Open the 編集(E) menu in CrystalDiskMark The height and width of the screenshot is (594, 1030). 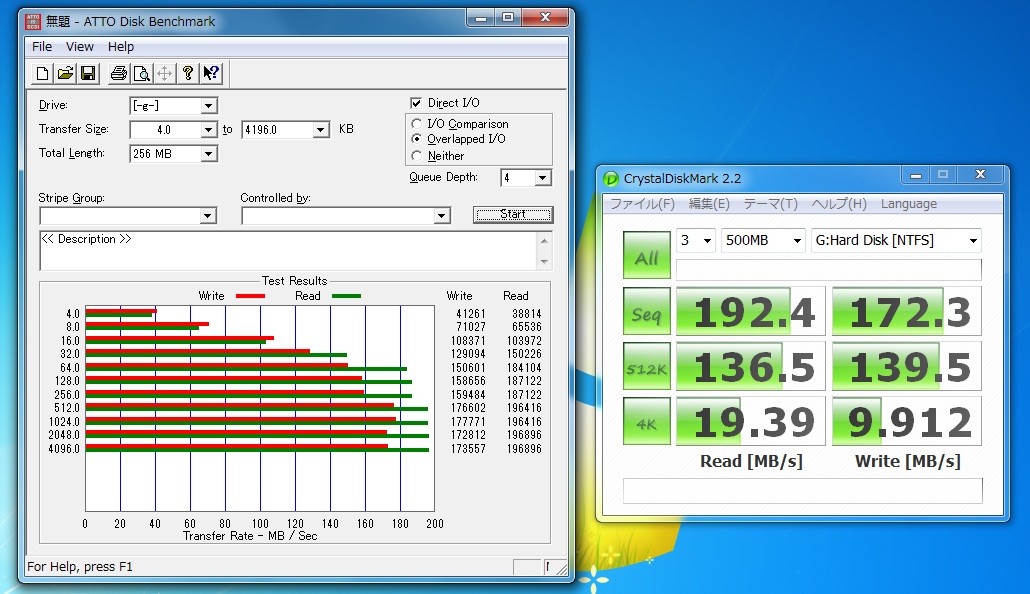(x=709, y=204)
